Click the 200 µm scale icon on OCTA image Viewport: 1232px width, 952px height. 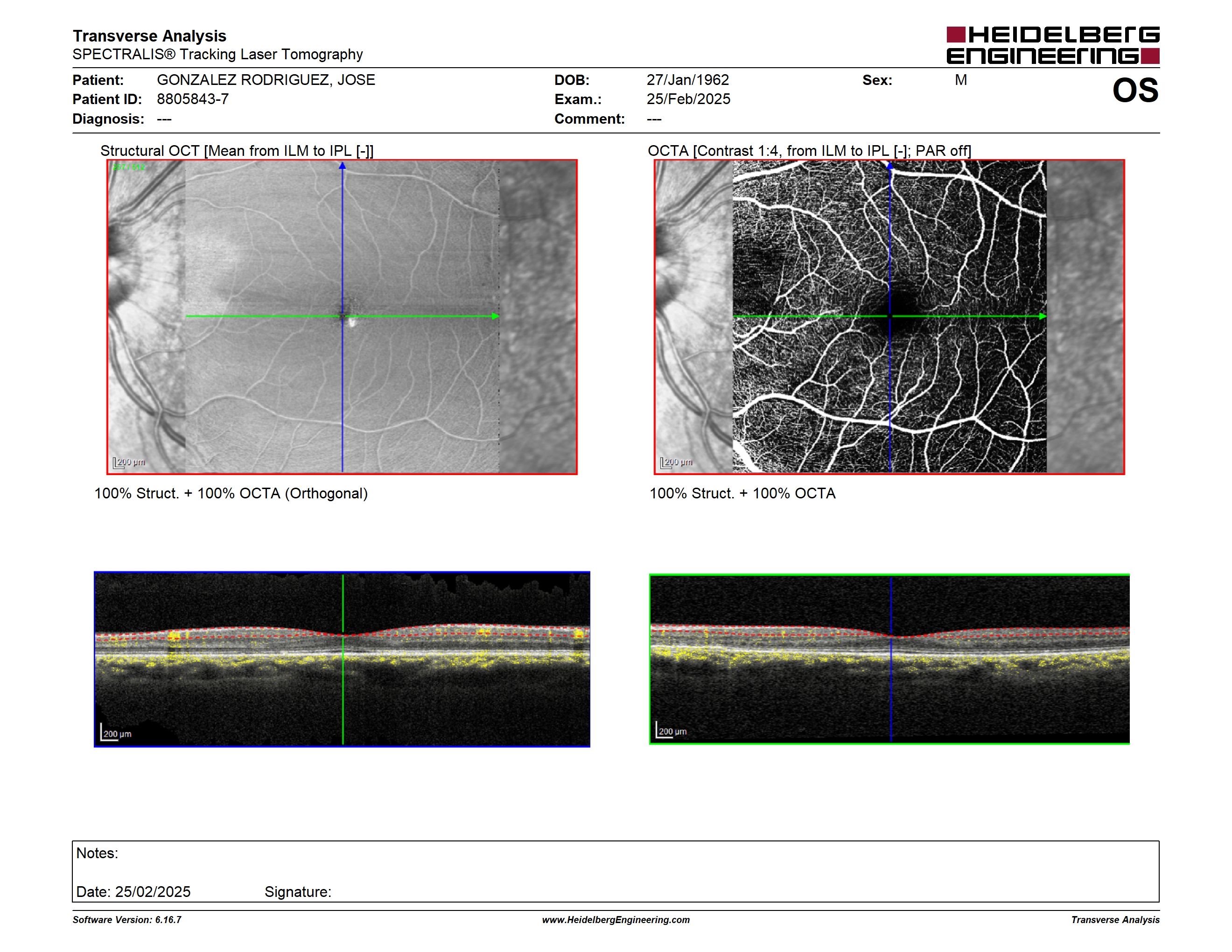click(x=676, y=462)
